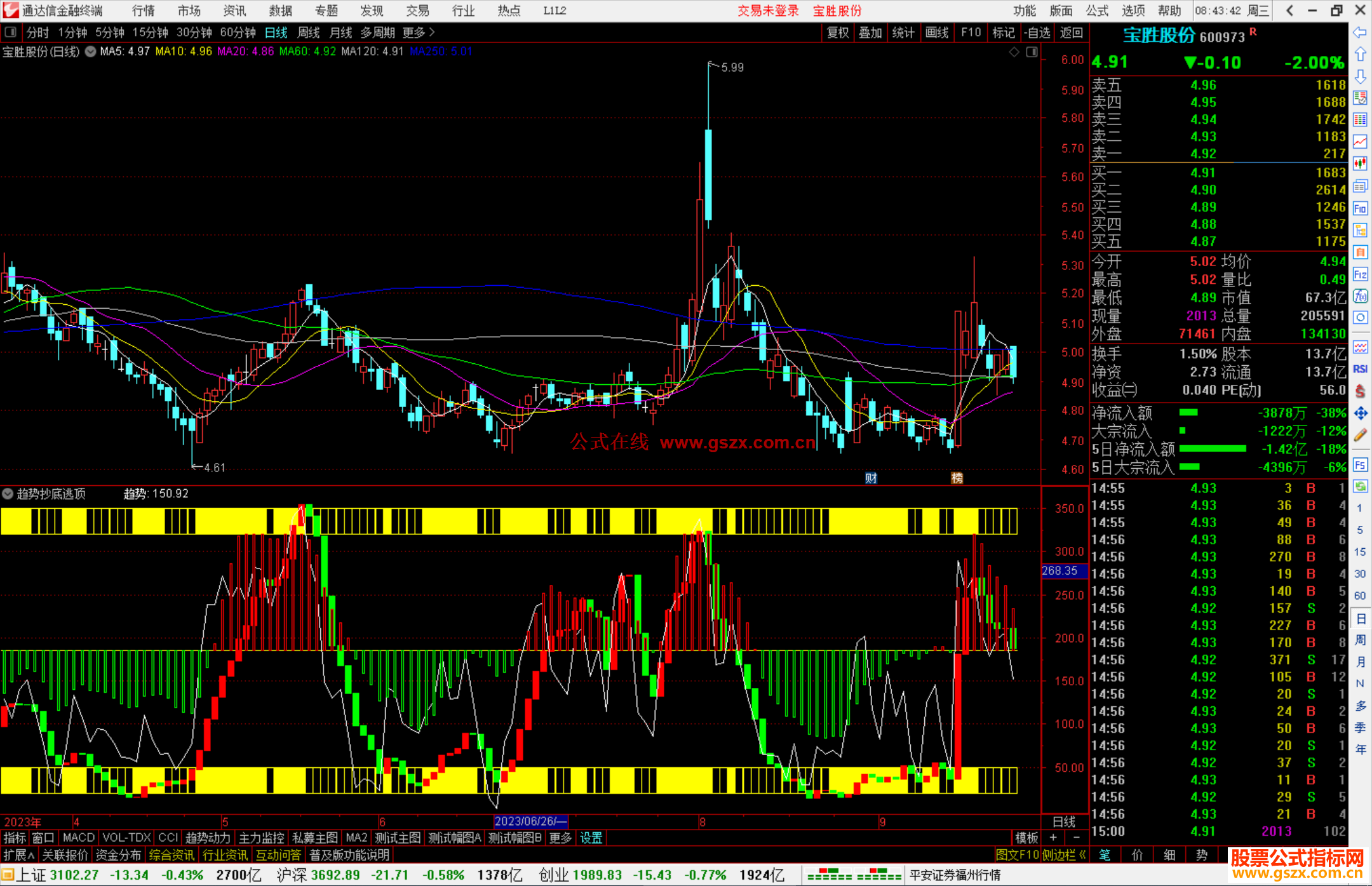Select the 周线 weekly period tab

point(309,32)
